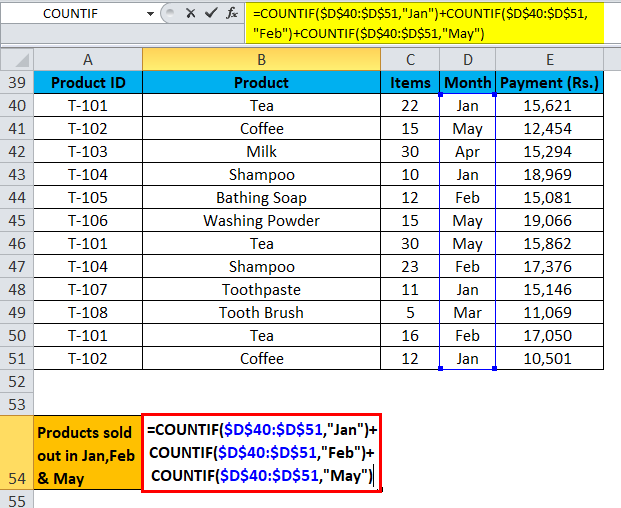Select row 39 header
621x508 pixels.
17,82
